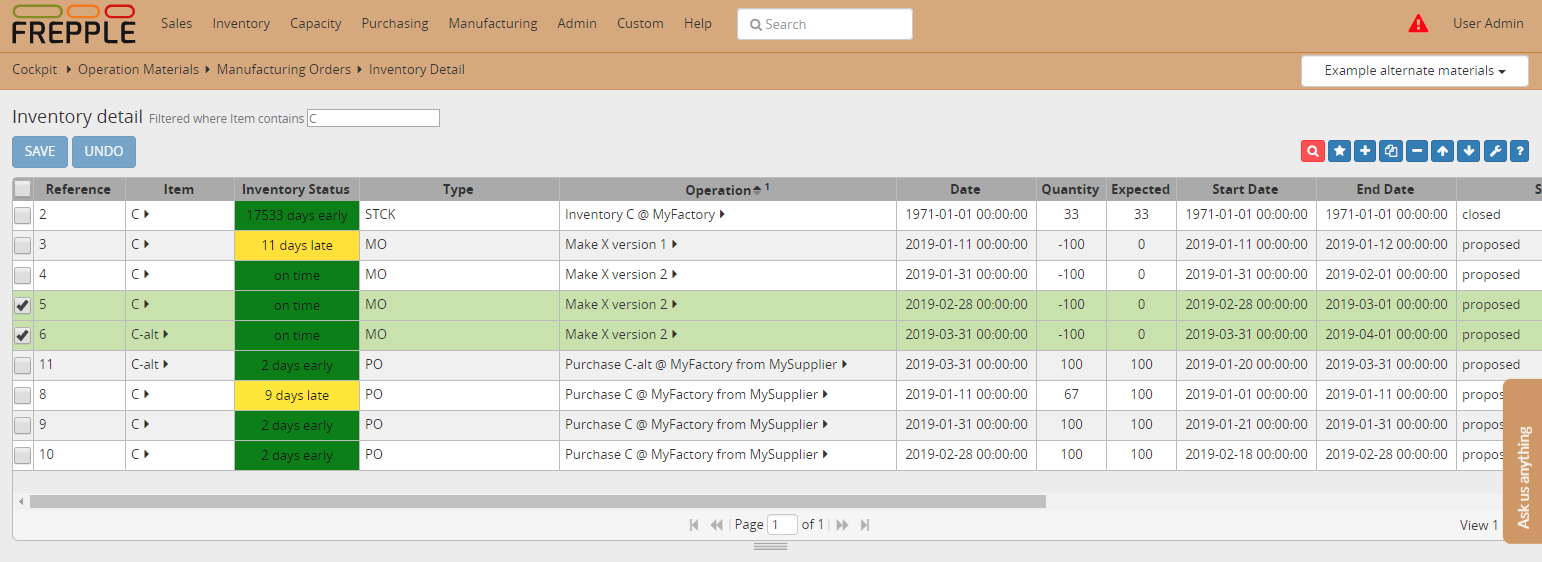Screen dimensions: 1542x562
Task: Click the star favorites icon
Action: coord(1339,151)
